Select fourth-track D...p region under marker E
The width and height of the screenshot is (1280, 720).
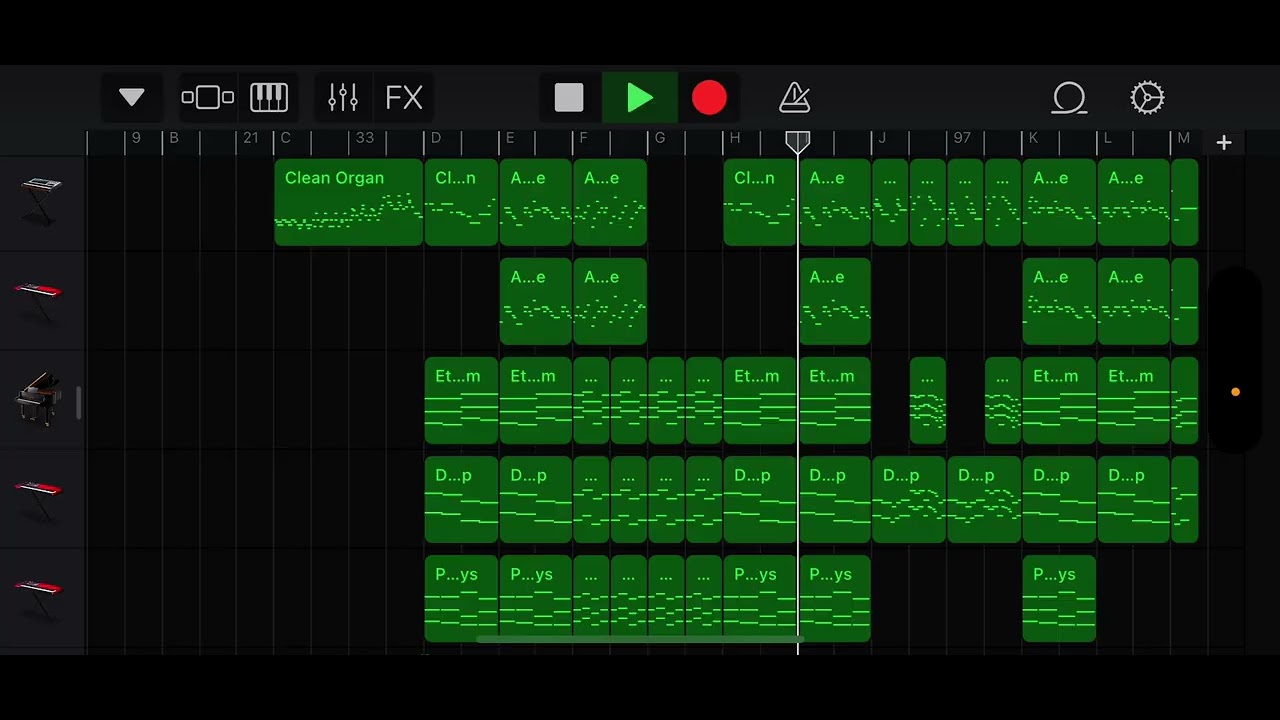tap(536, 499)
